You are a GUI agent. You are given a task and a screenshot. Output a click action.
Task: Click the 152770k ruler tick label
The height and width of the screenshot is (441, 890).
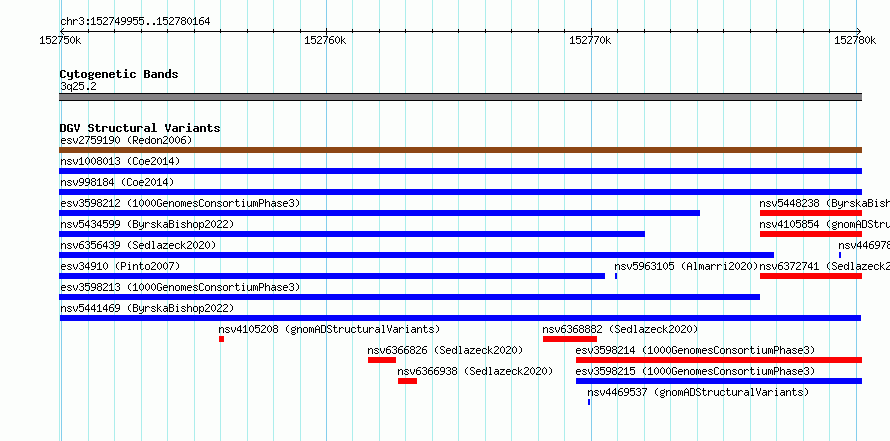pos(590,40)
